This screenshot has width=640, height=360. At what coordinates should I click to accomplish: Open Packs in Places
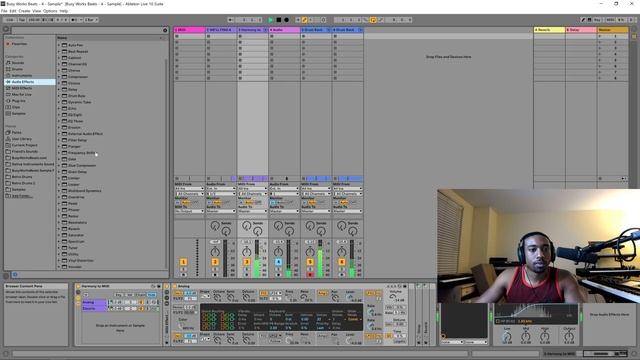(x=16, y=132)
